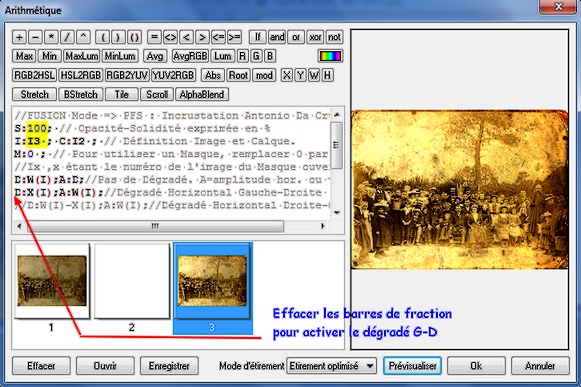Screen dimensions: 581x387
Task: Insert the Abs function
Action: (213, 76)
